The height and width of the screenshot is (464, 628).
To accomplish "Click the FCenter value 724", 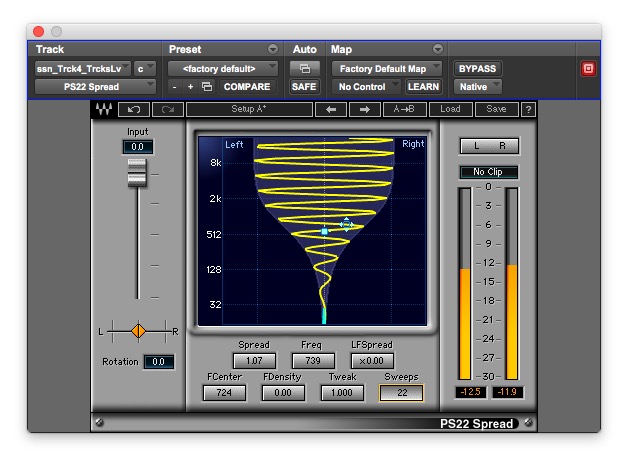I will [x=224, y=393].
